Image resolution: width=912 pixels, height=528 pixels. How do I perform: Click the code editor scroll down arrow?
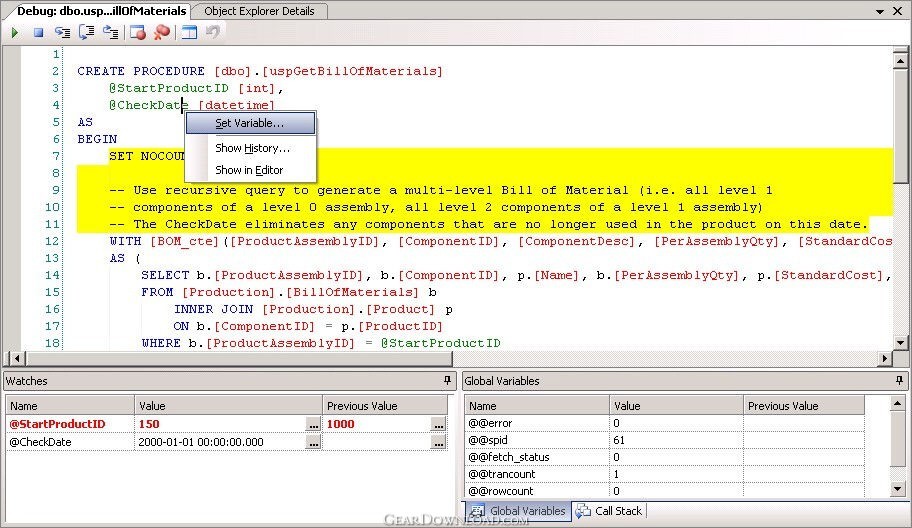pos(900,343)
